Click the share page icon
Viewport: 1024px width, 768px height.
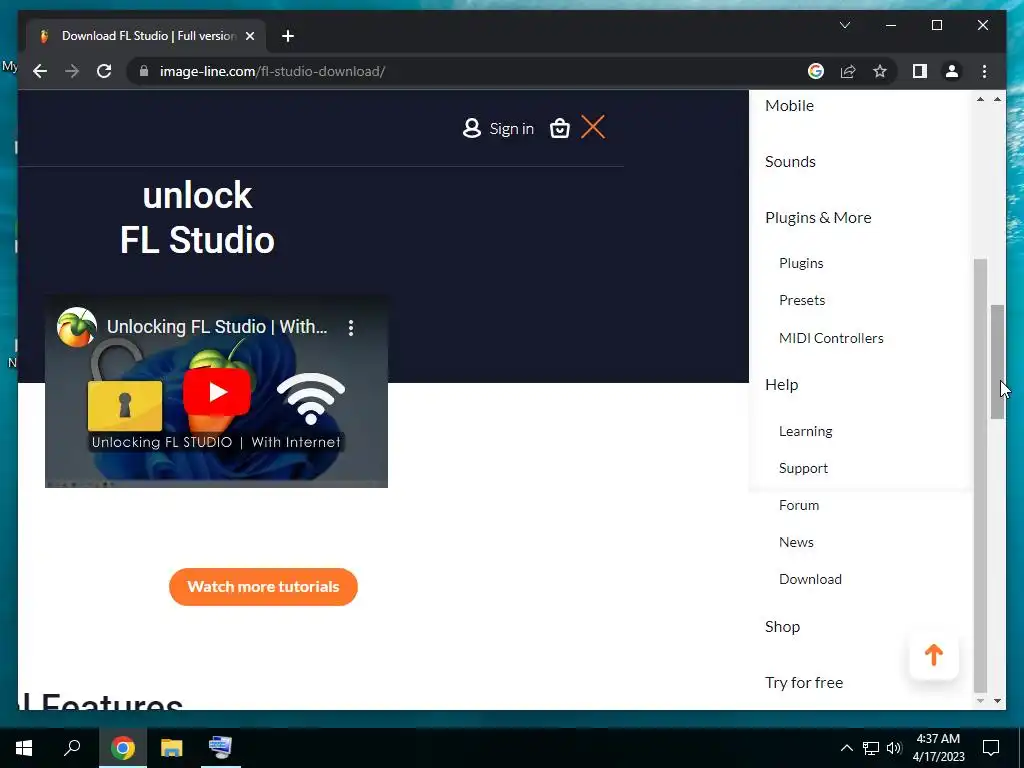click(848, 71)
